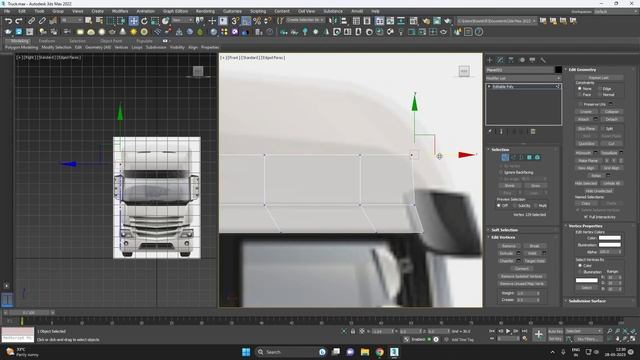The image size is (640, 360).
Task: Click the Remove modifier trash icon
Action: [x=533, y=131]
